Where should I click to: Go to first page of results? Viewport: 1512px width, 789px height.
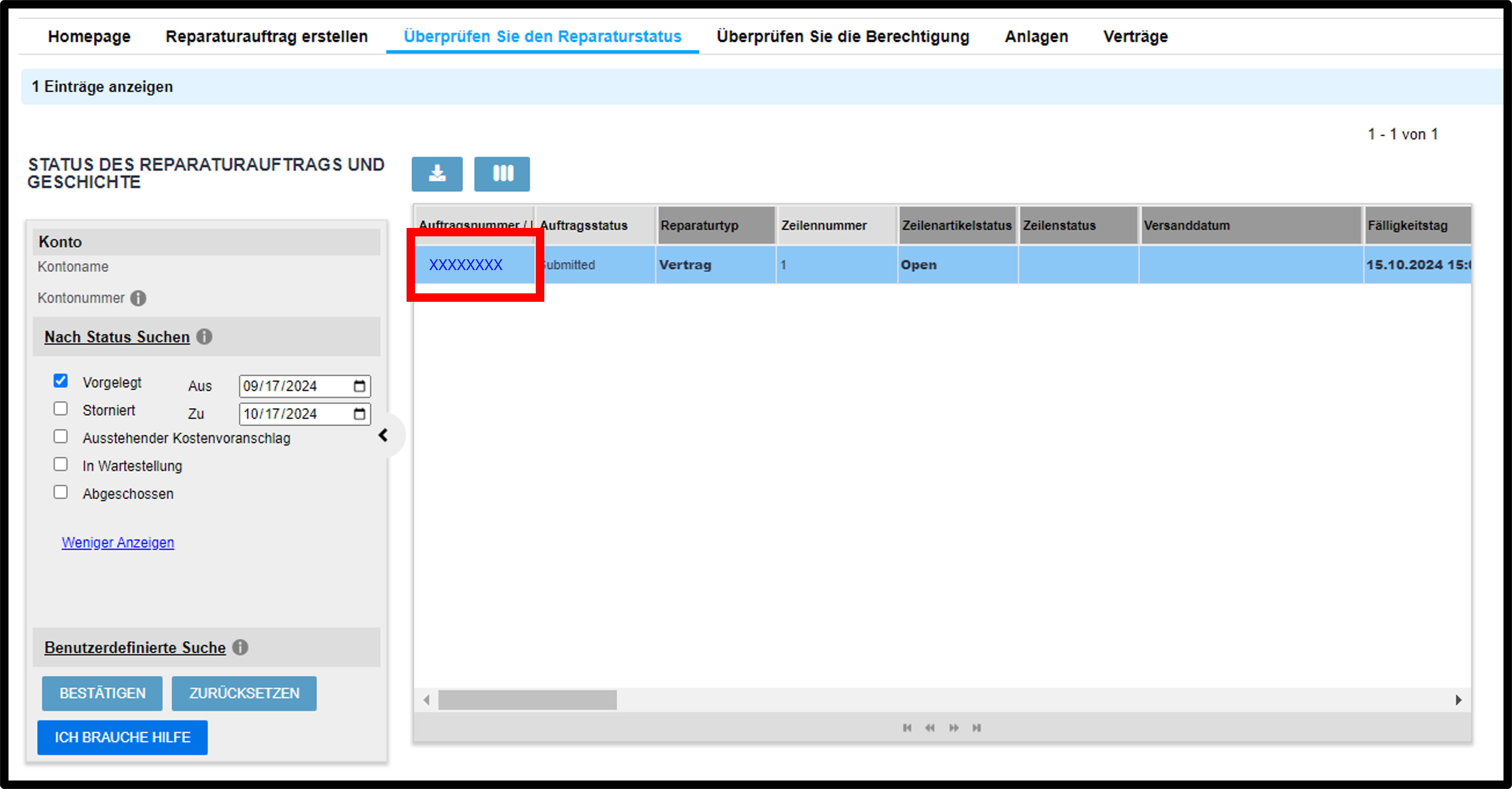(907, 727)
